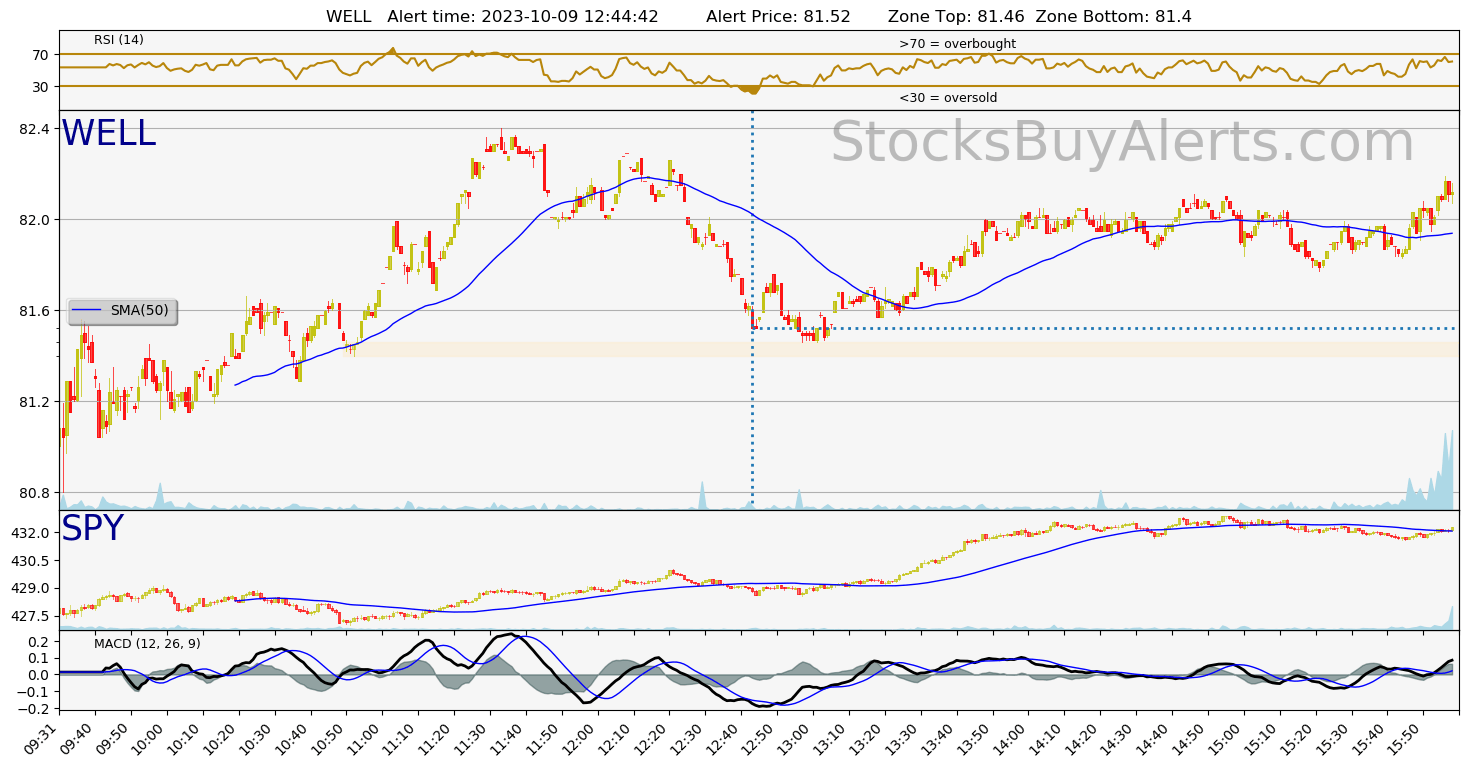
Task: Click the 0.0 label on MACD axis
Action: tap(38, 675)
